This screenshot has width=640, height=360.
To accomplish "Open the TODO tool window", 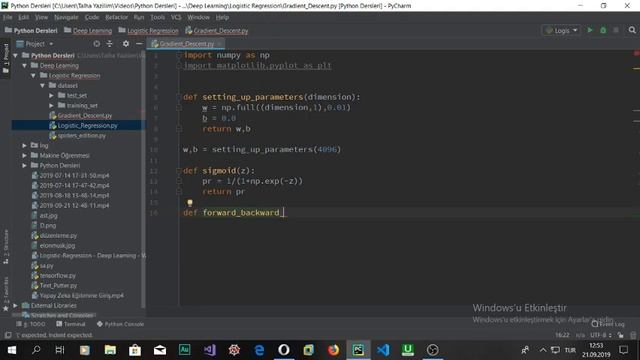I will click(32, 324).
